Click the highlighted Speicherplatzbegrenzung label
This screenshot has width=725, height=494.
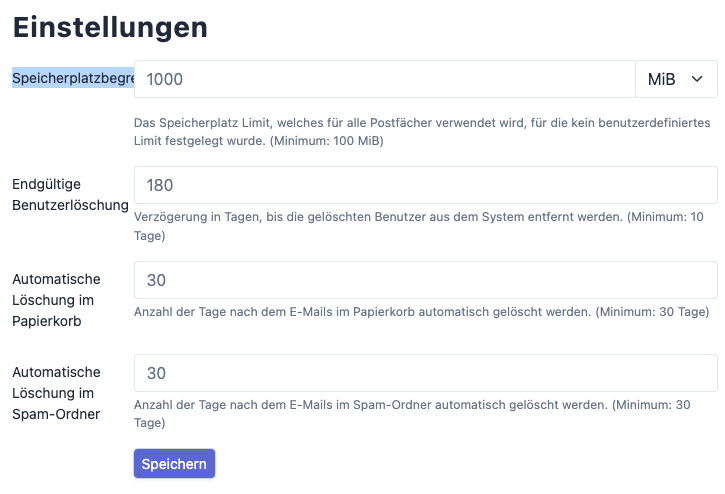(x=73, y=78)
